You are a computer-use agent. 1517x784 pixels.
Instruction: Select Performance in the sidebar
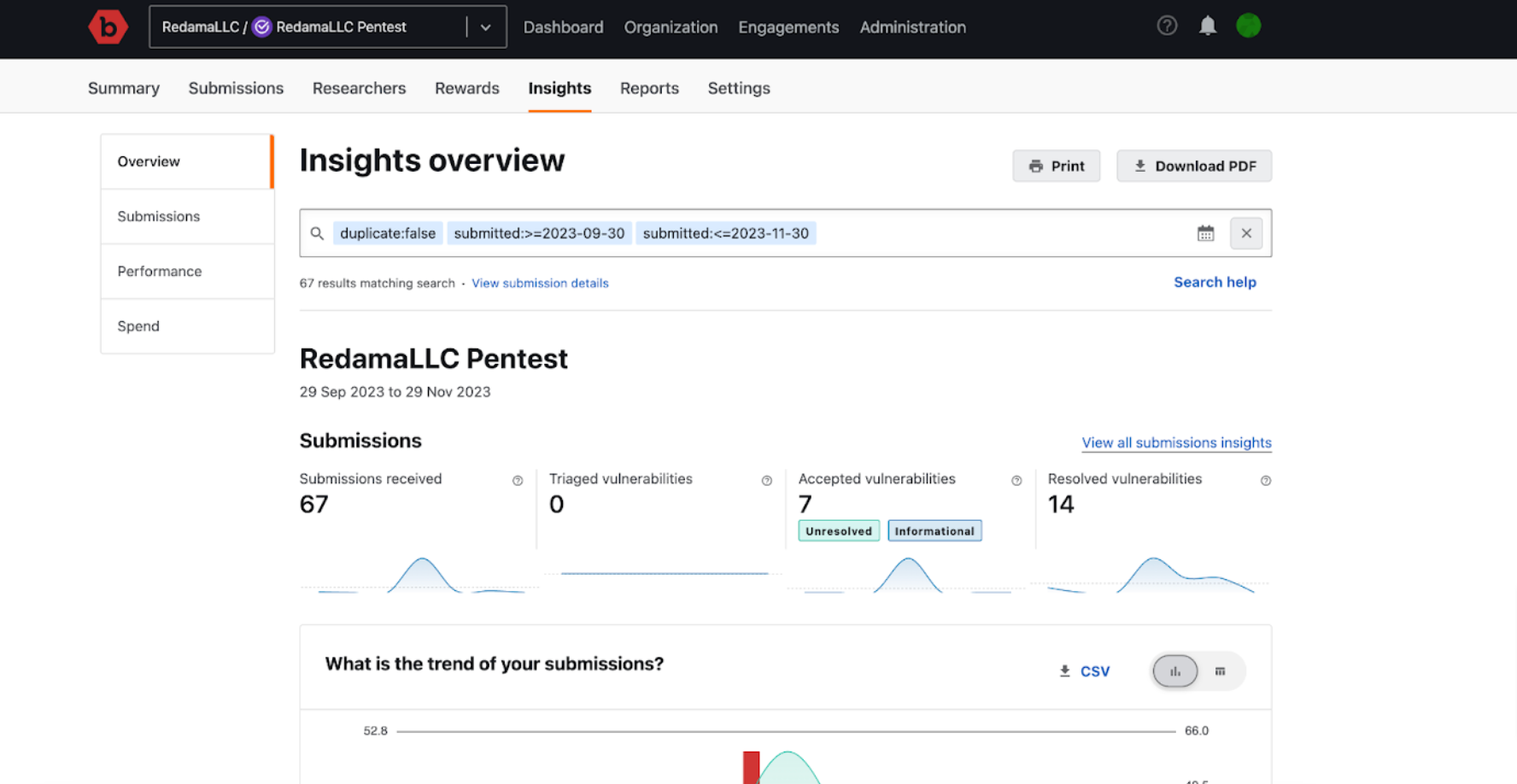pos(187,271)
